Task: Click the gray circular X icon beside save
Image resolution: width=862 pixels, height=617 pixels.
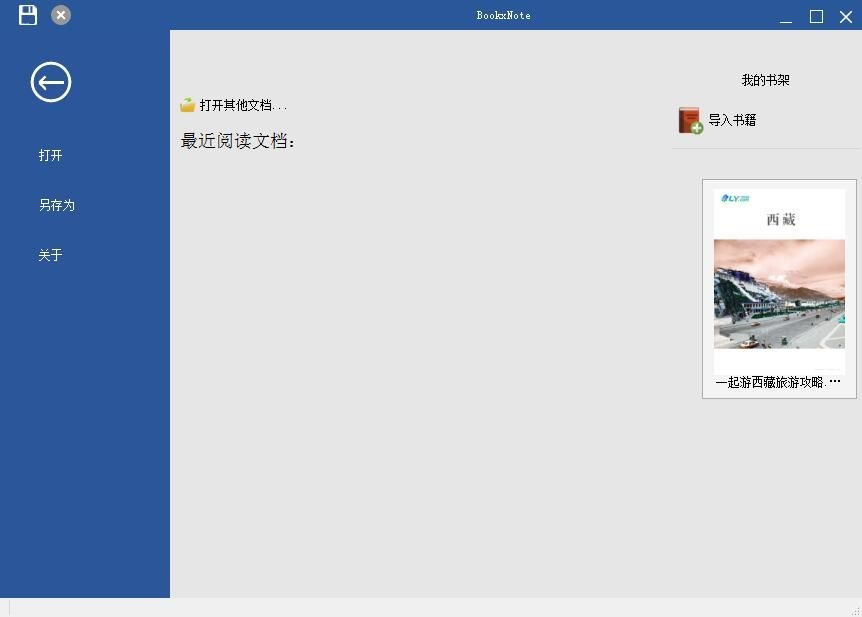Action: tap(61, 15)
